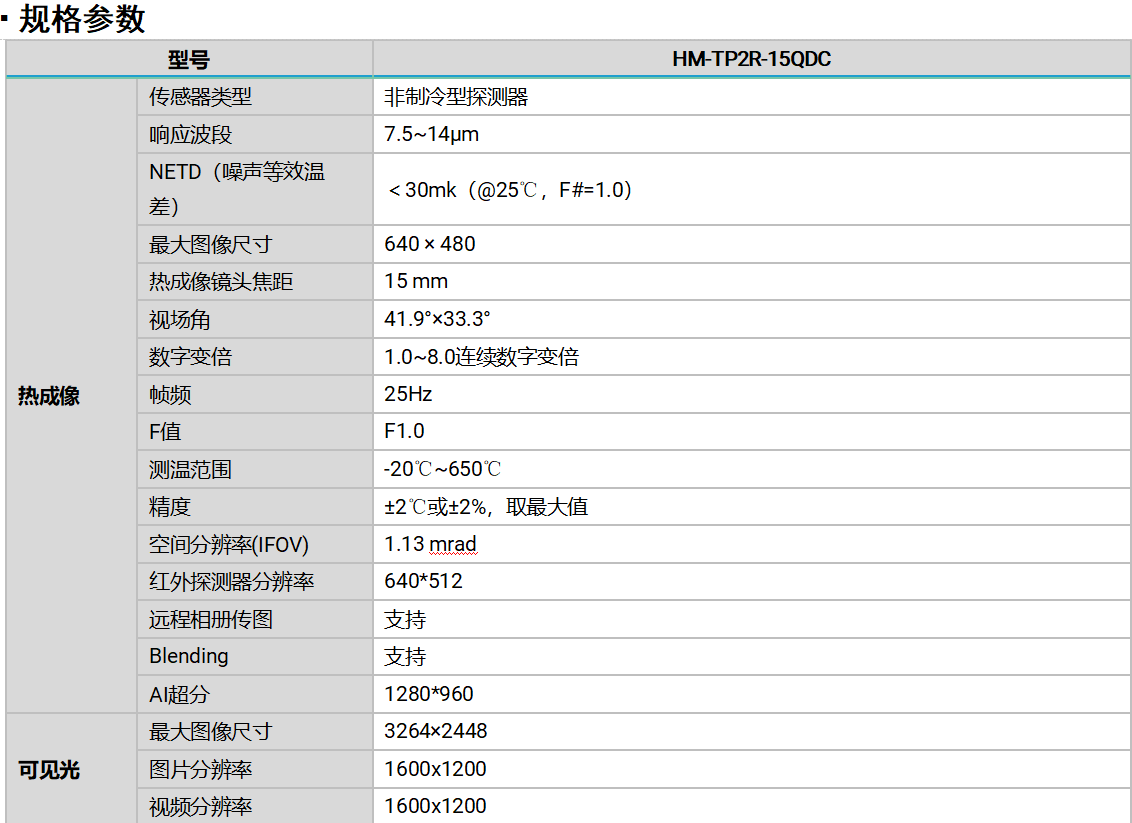Click the "视场角" label cell
1132x823 pixels.
click(255, 319)
